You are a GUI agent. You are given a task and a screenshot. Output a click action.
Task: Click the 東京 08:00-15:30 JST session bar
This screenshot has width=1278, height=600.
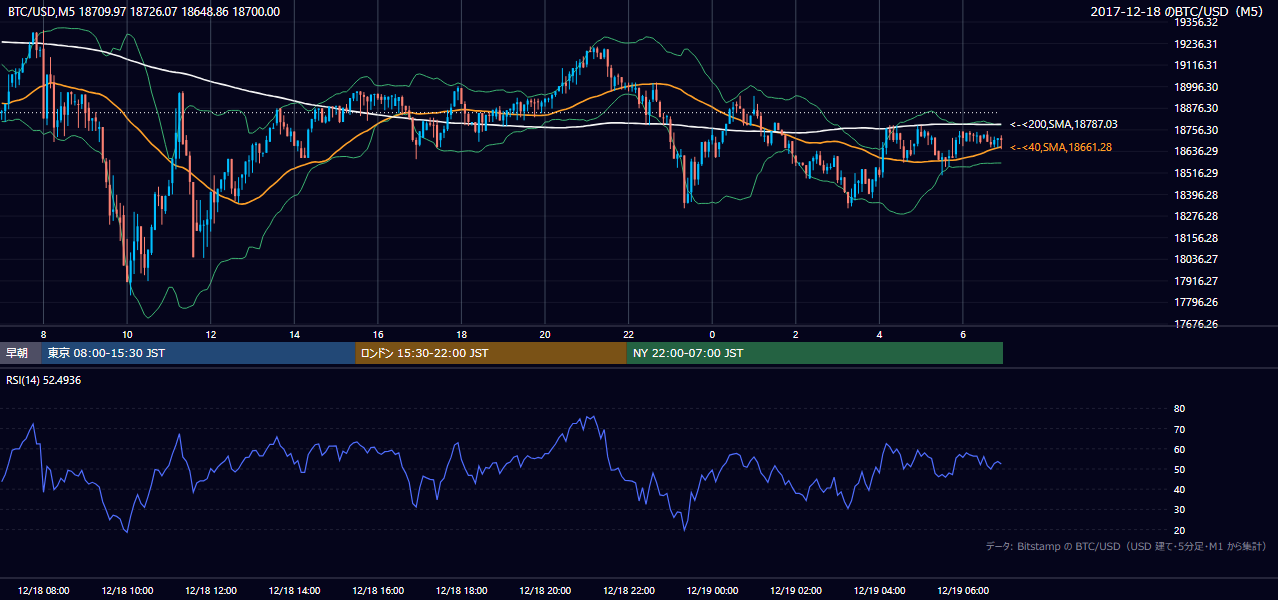click(198, 353)
